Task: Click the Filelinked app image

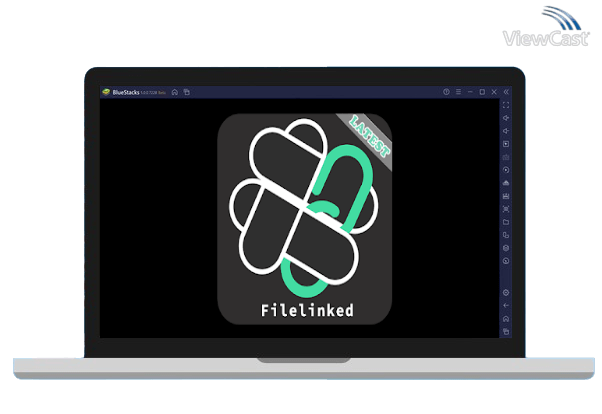Action: click(305, 219)
